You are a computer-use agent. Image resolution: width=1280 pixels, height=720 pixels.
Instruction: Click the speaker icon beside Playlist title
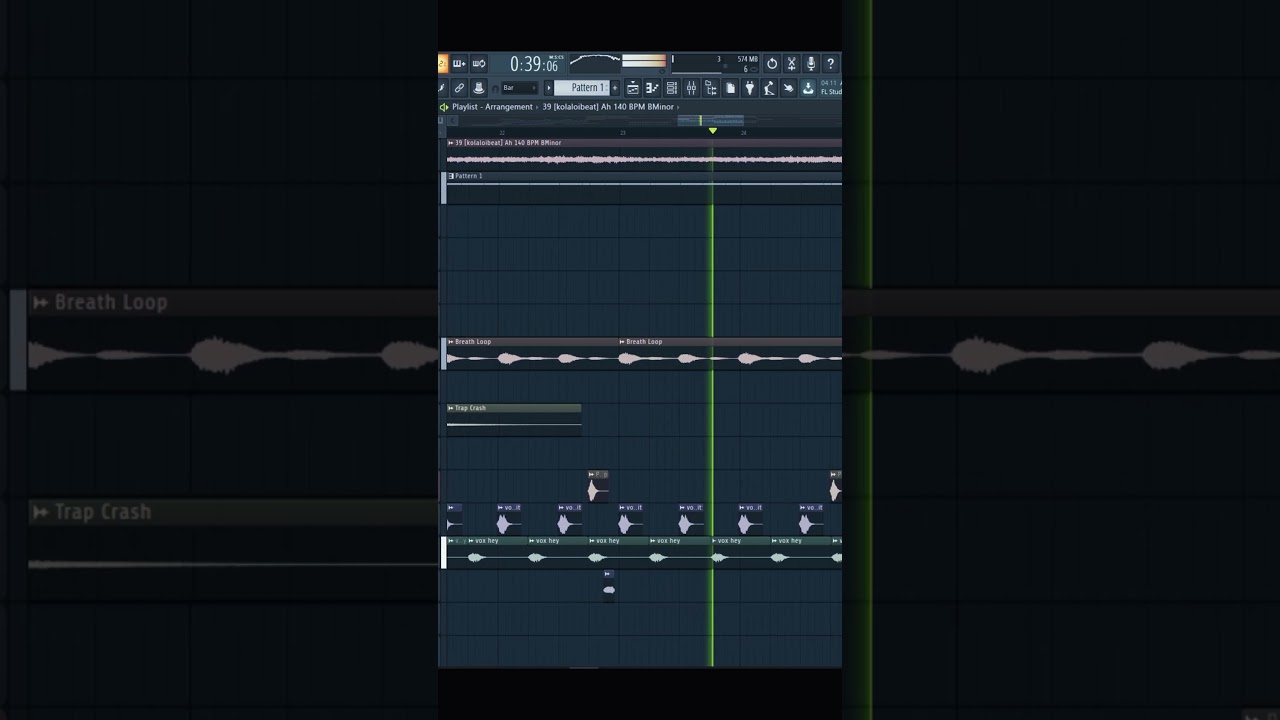pos(444,107)
